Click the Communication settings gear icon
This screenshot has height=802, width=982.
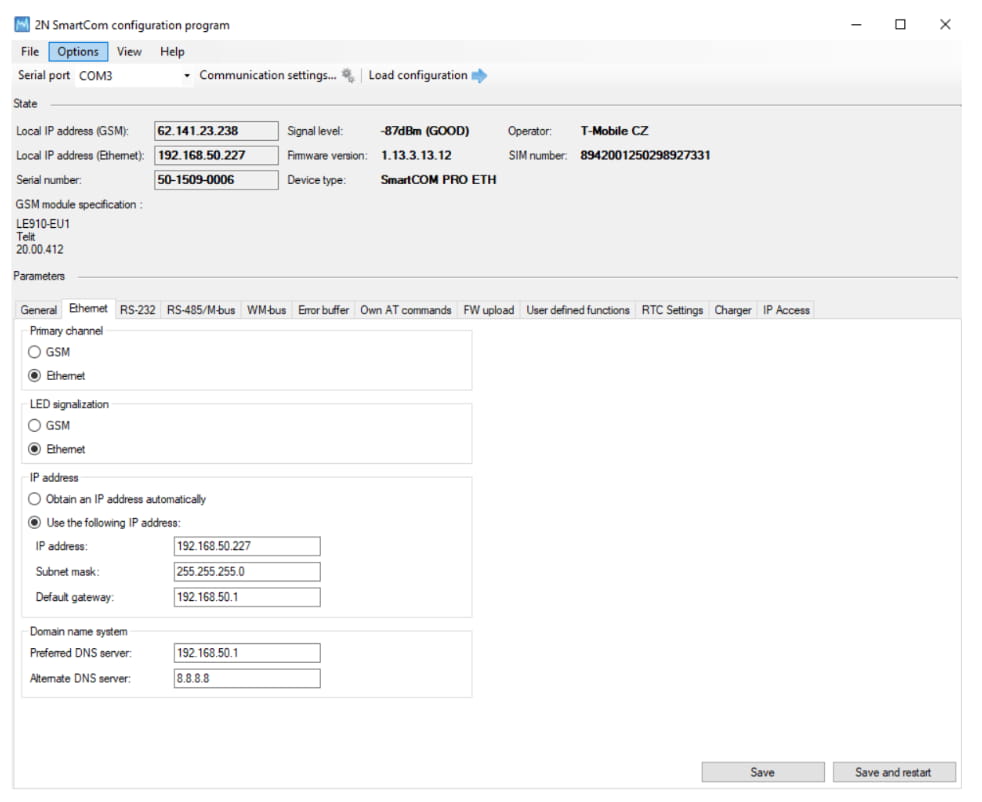click(348, 76)
